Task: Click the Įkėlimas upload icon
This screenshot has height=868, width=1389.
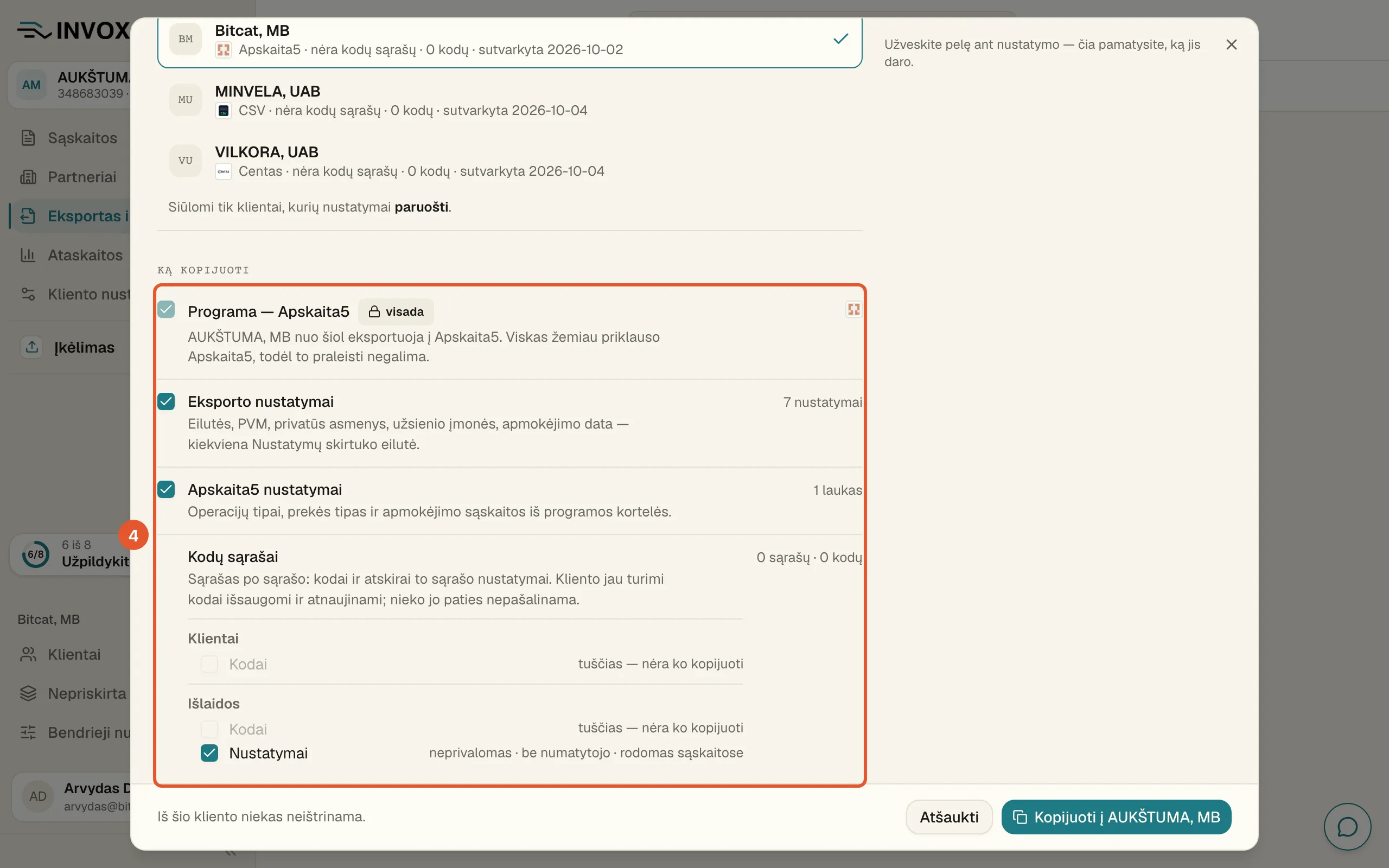Action: (32, 347)
